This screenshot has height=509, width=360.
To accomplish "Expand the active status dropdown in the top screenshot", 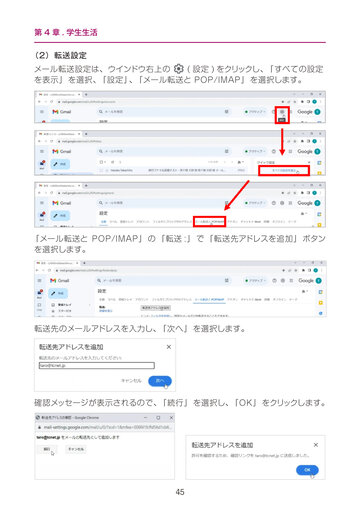I will pos(255,112).
